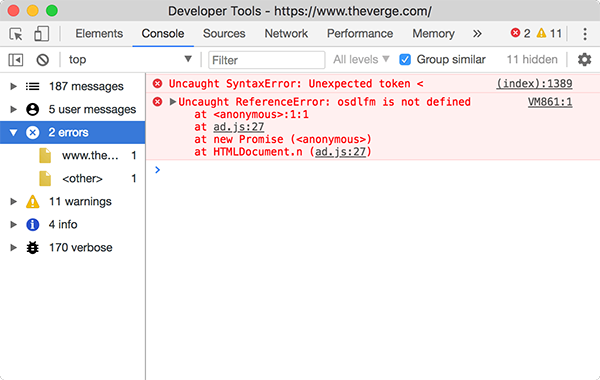600x380 pixels.
Task: Open the Network tab
Action: pos(286,34)
